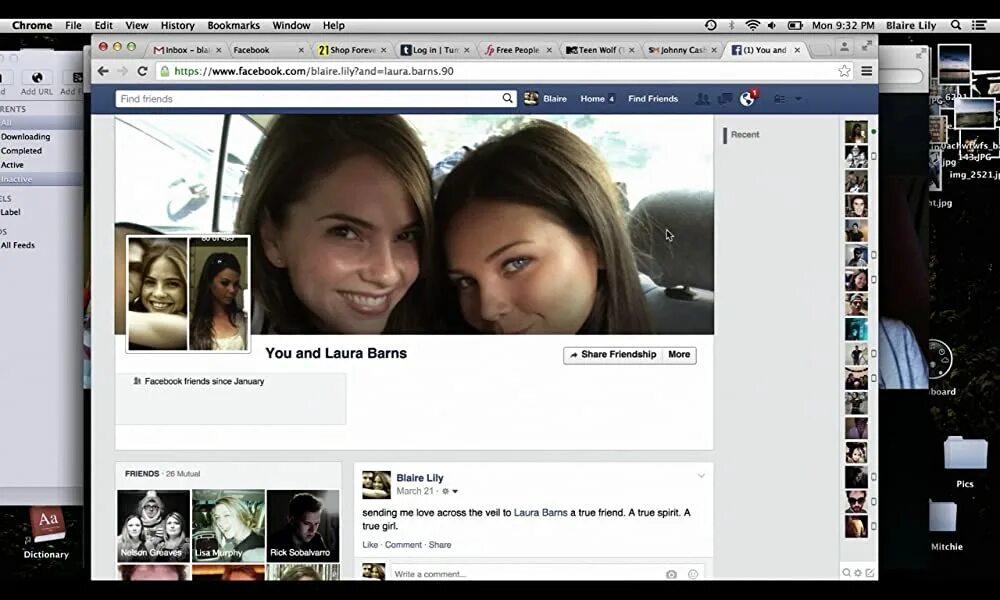Open the More dropdown button

[679, 355]
